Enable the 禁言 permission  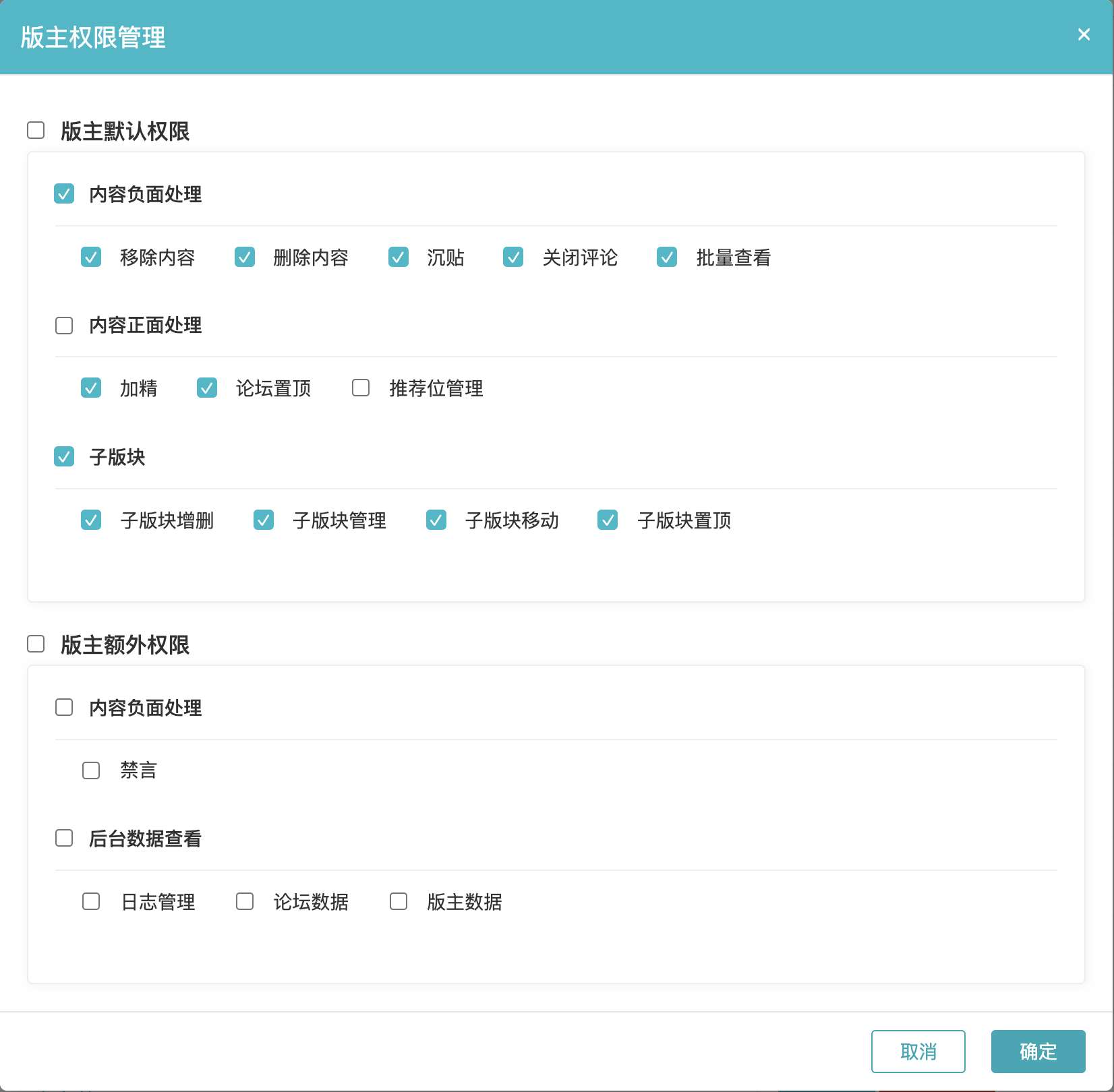point(91,770)
